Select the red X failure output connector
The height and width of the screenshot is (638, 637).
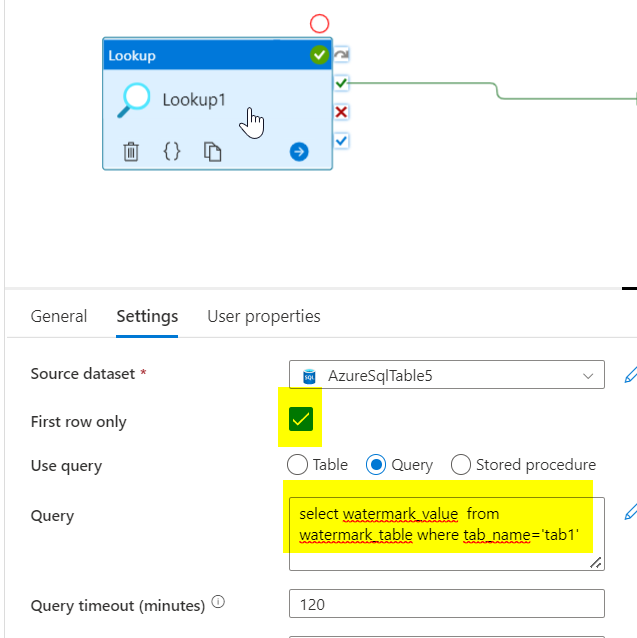342,112
